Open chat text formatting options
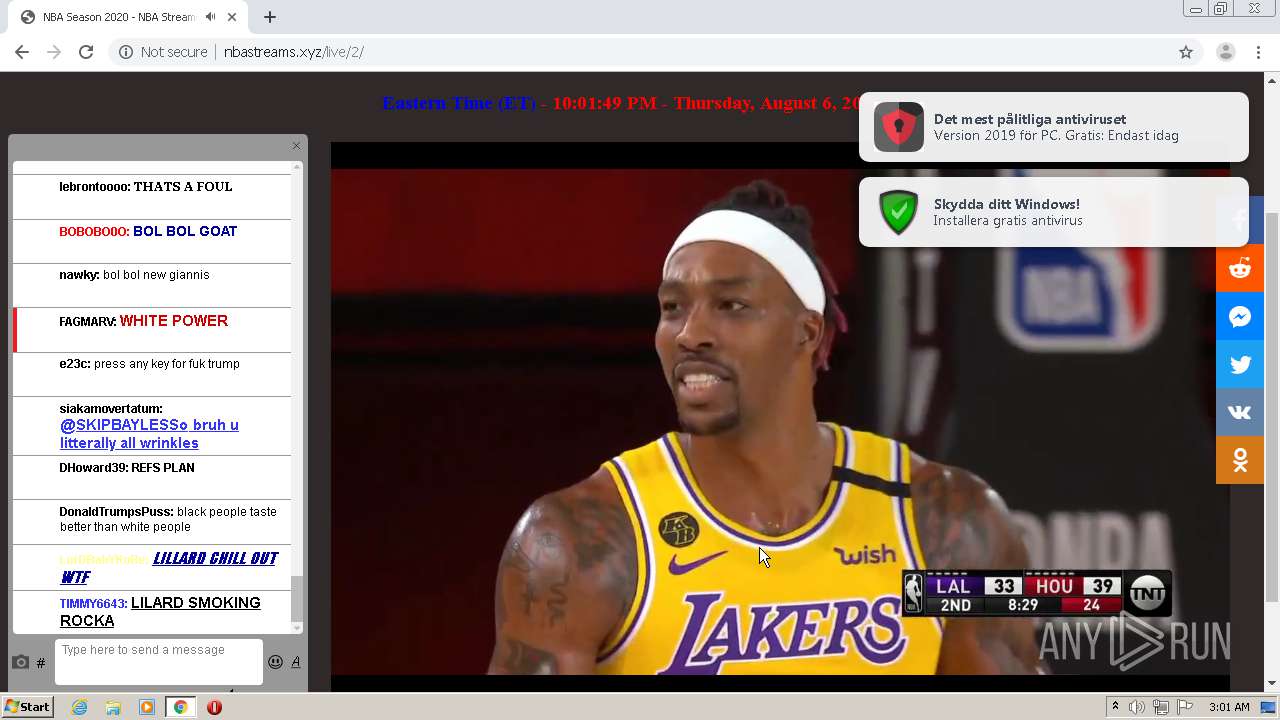 tap(296, 662)
